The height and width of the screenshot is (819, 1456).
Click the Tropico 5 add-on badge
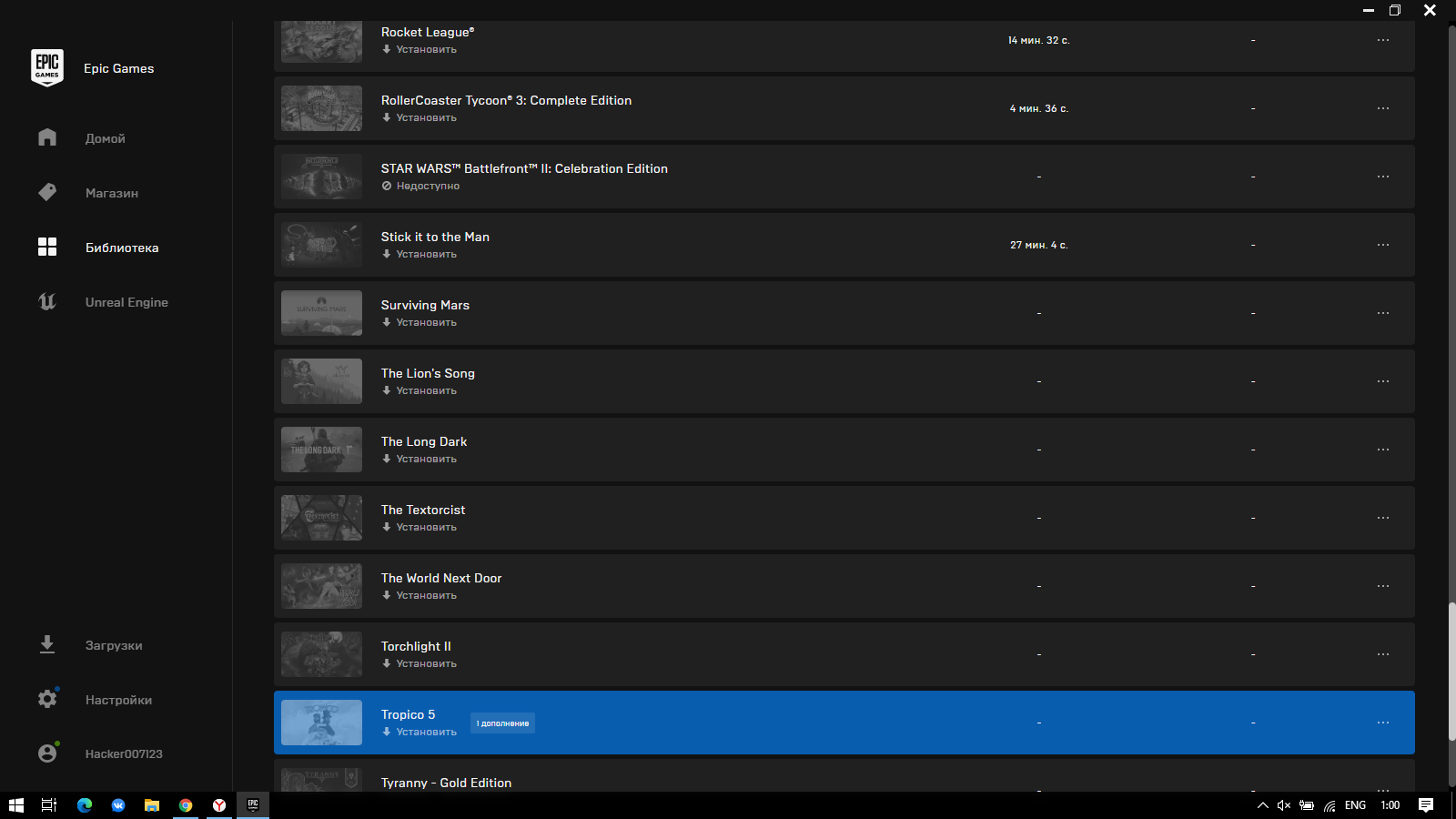point(502,723)
